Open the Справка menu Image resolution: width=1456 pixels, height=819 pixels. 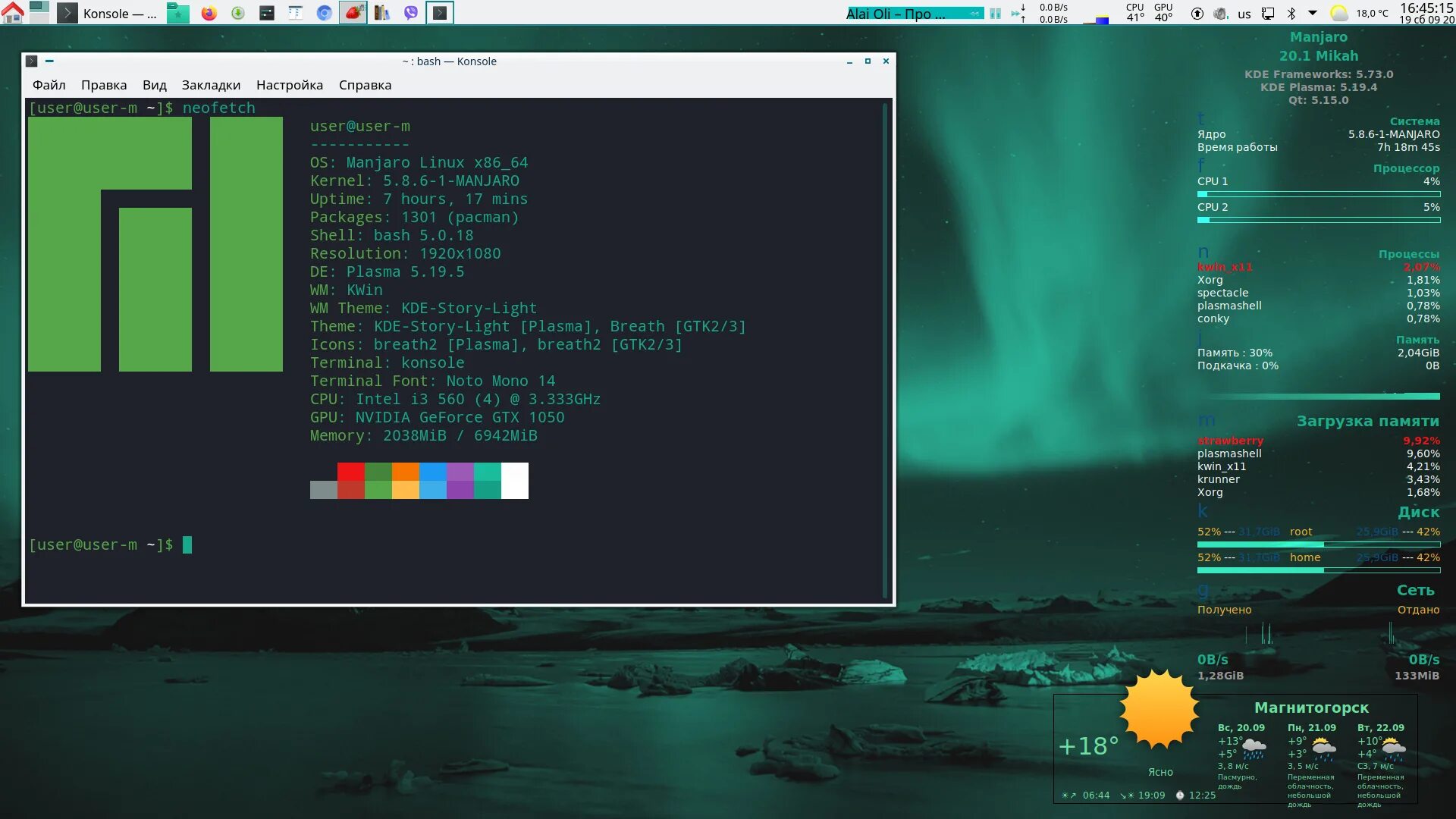[x=365, y=85]
